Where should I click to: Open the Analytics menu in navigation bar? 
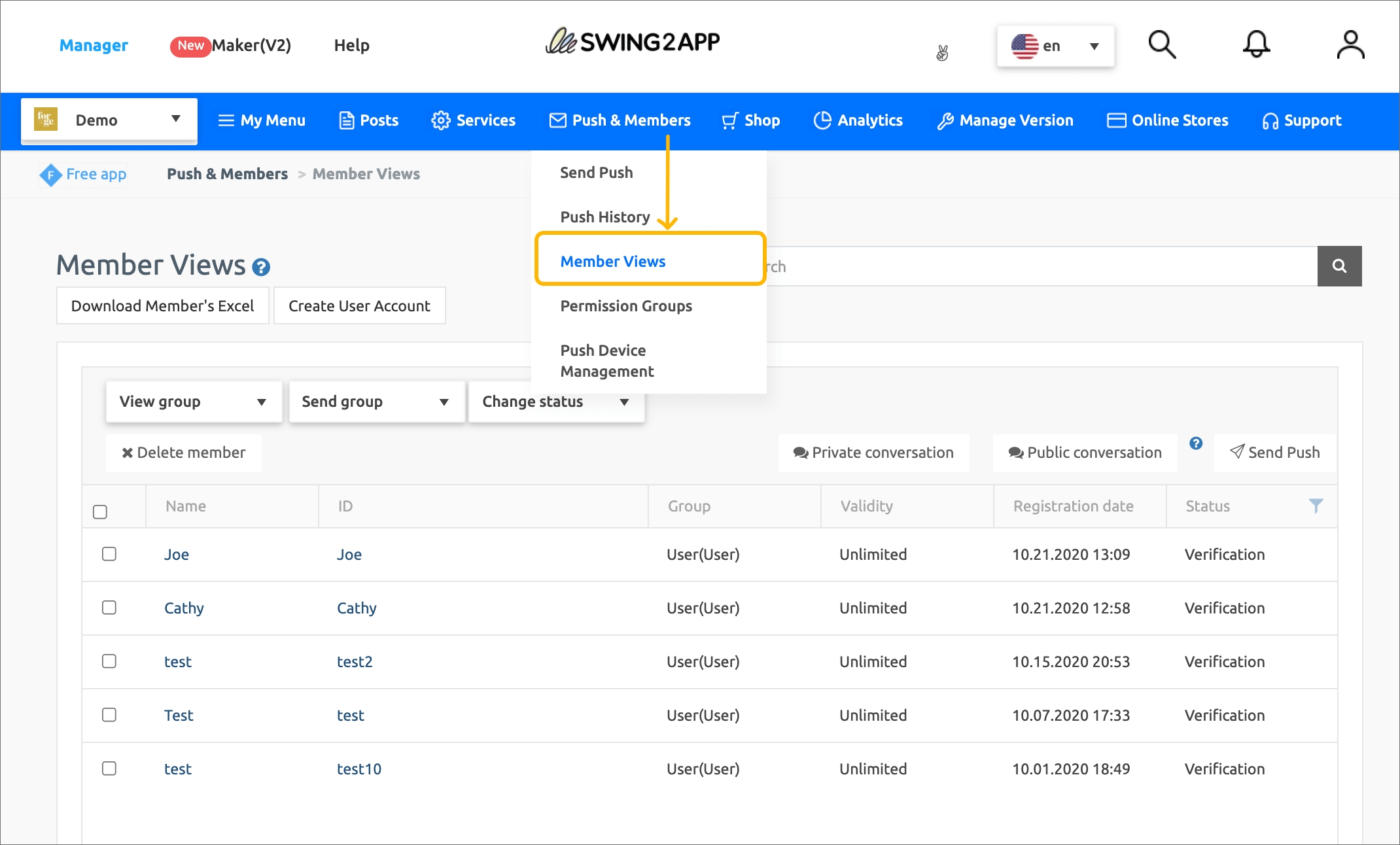(x=858, y=120)
